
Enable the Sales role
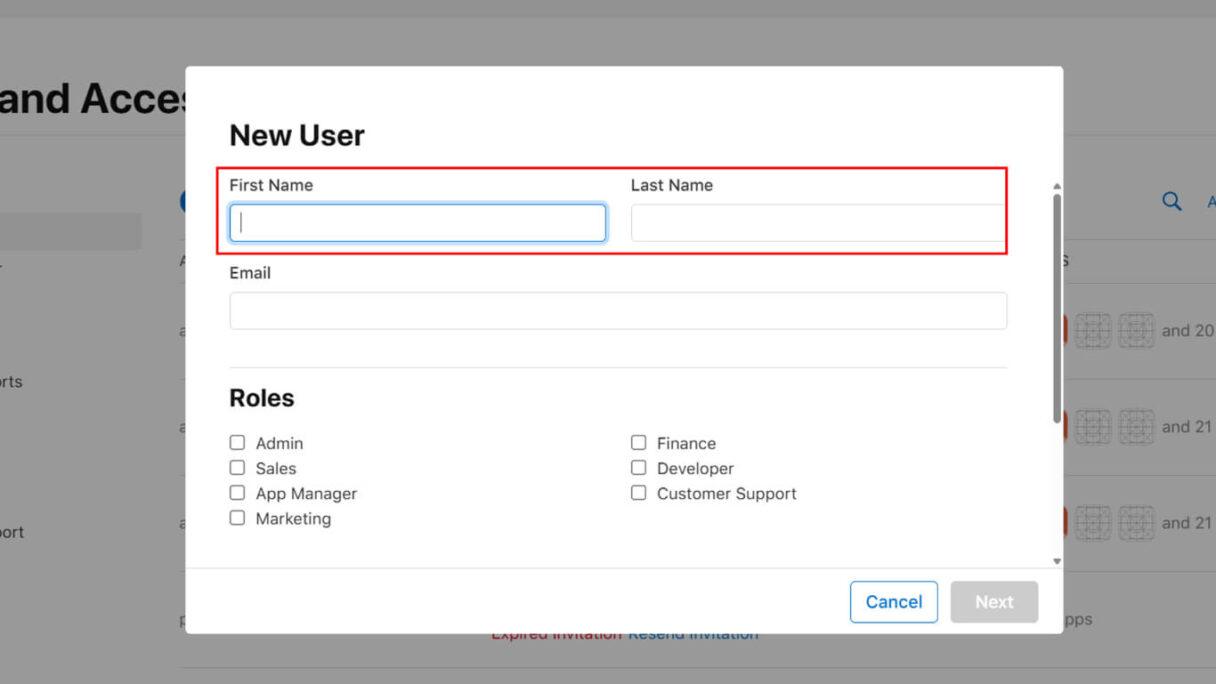237,466
